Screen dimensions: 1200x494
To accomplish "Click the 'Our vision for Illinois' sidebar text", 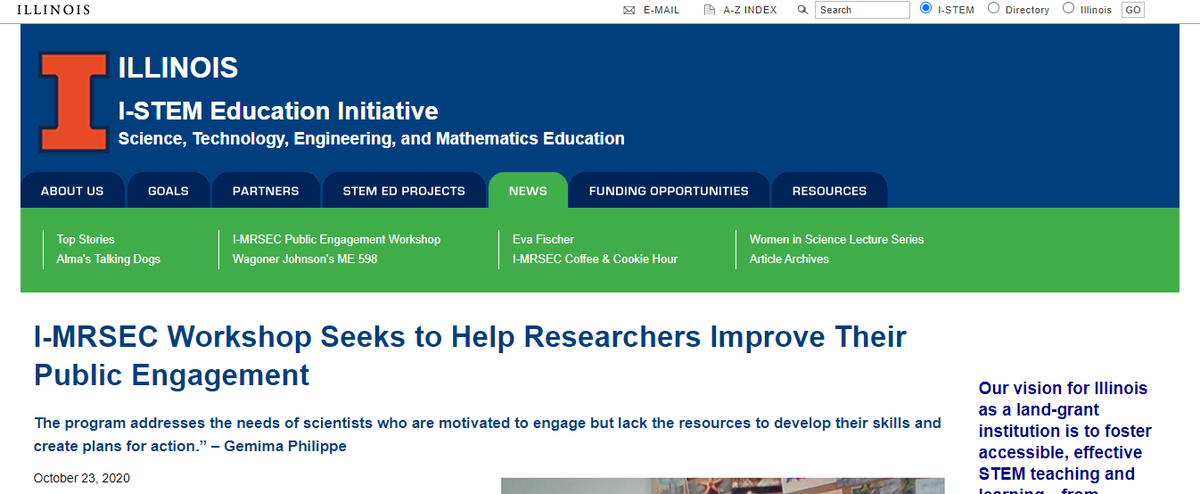I will [x=1065, y=438].
